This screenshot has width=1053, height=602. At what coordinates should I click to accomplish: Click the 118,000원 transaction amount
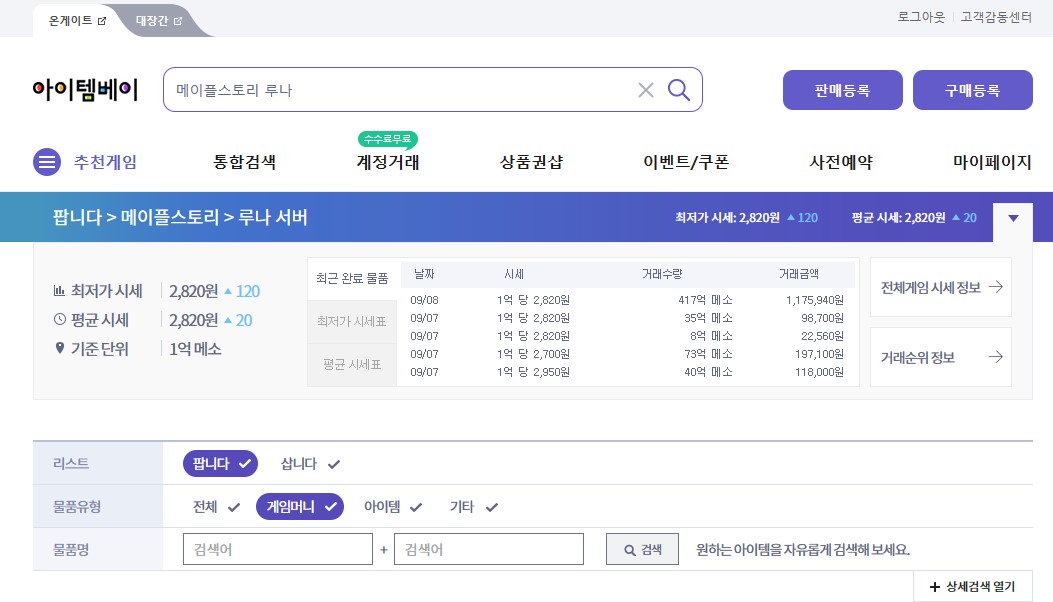(819, 372)
